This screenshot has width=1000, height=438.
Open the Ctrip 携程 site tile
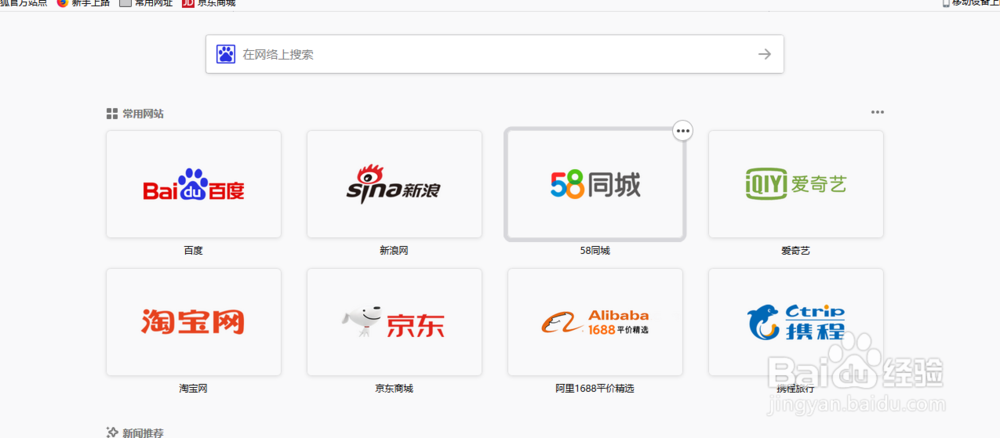pos(796,322)
